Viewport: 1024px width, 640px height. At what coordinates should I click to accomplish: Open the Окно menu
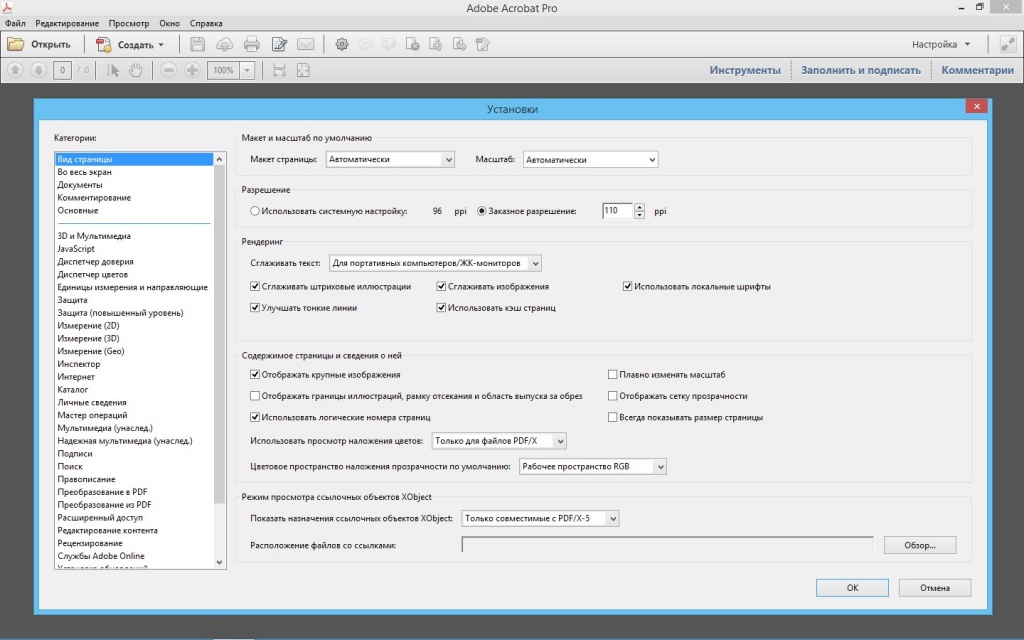(x=169, y=23)
